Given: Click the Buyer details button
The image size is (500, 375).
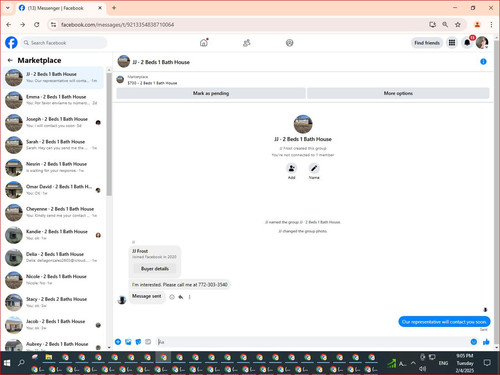Looking at the screenshot, I should [155, 269].
